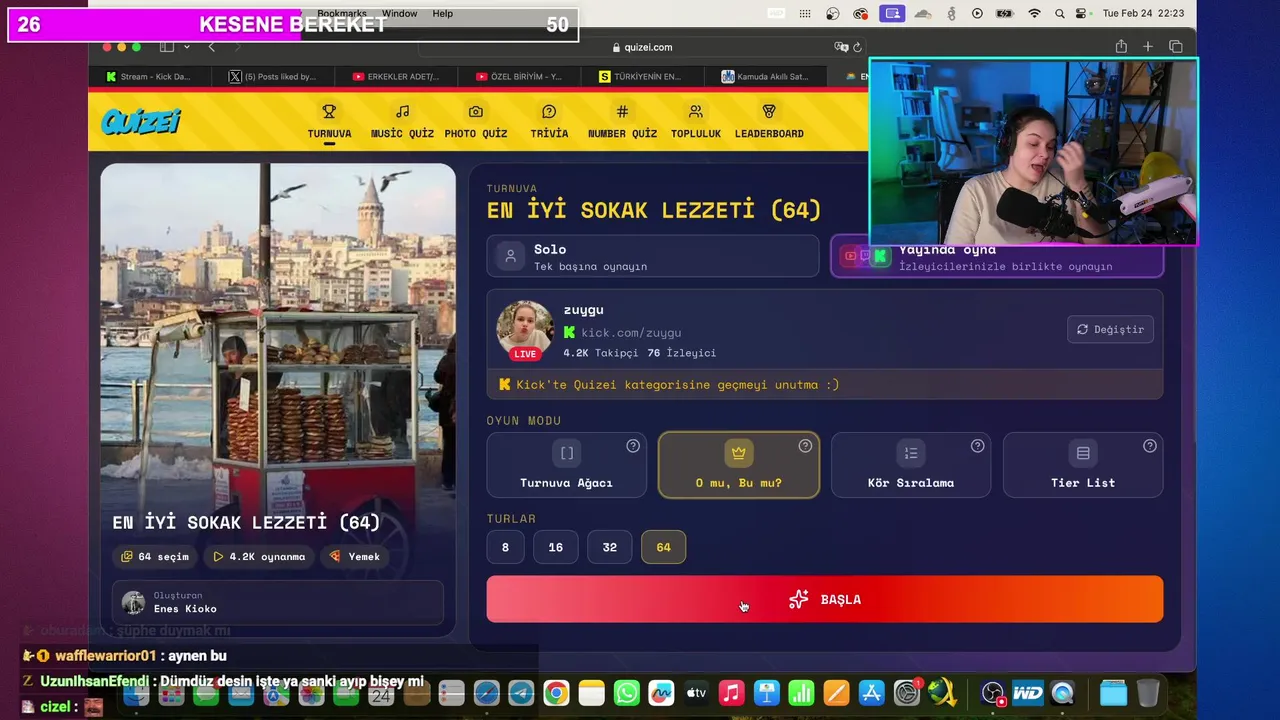Open the Bookmarks menu
The image size is (1280, 720).
342,13
